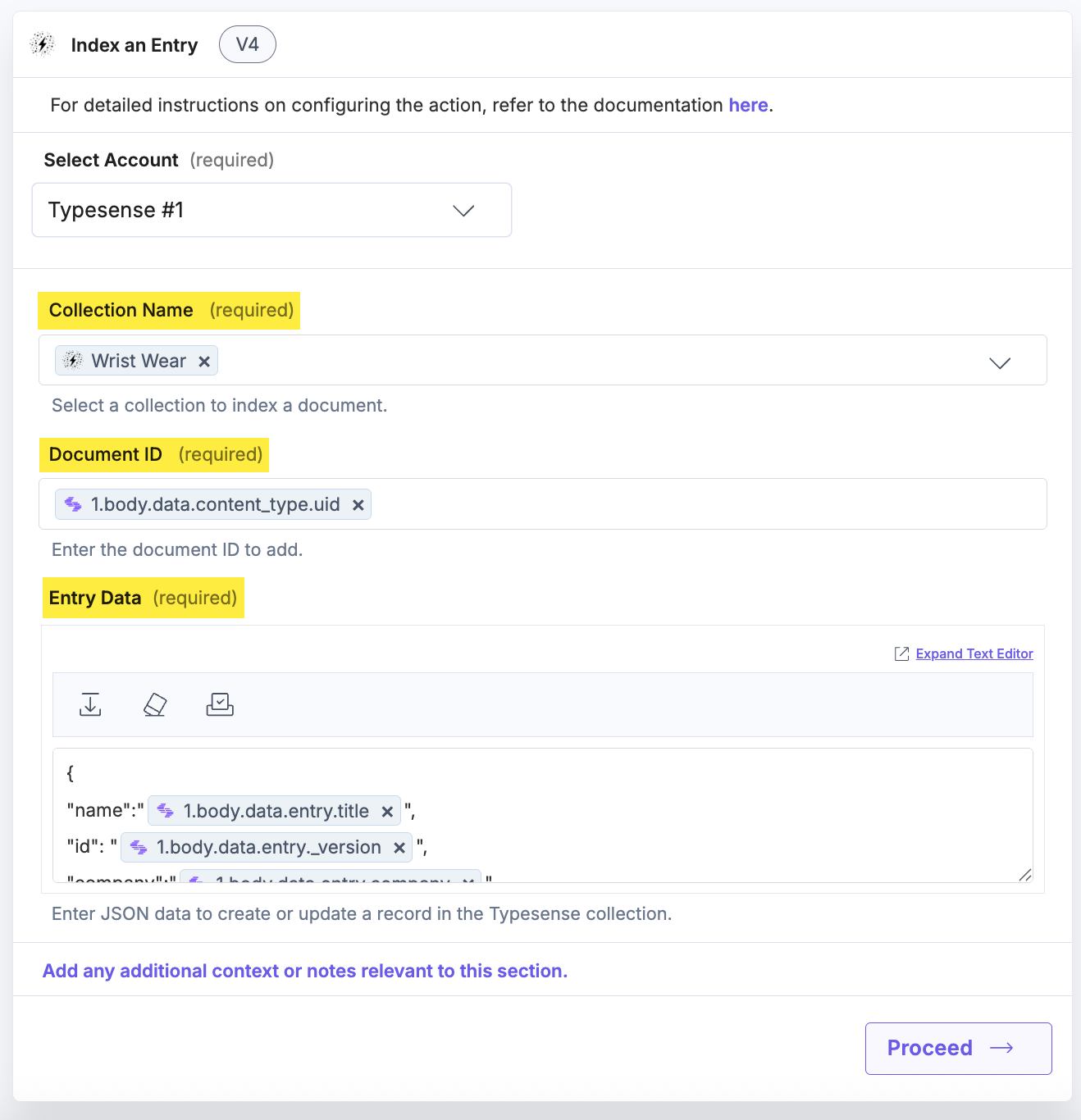This screenshot has width=1081, height=1120.
Task: Expand the Collection Name dropdown arrow
Action: 1000,362
